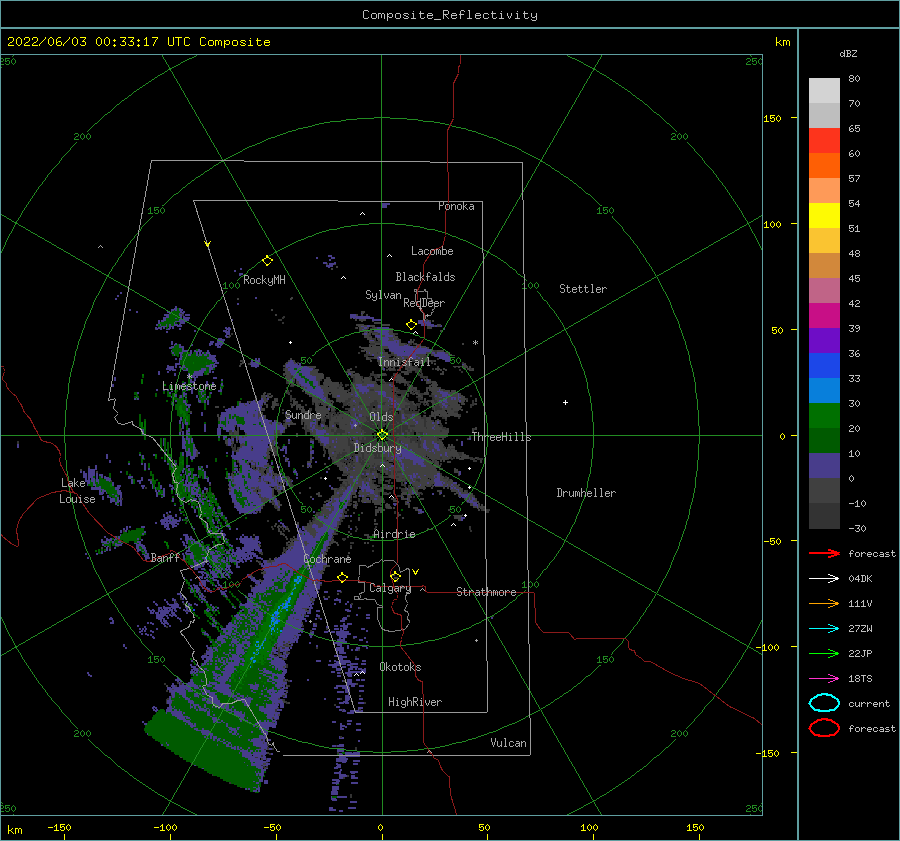Click the white 04DK arrow icon
Screen dimensions: 900x841
click(824, 578)
